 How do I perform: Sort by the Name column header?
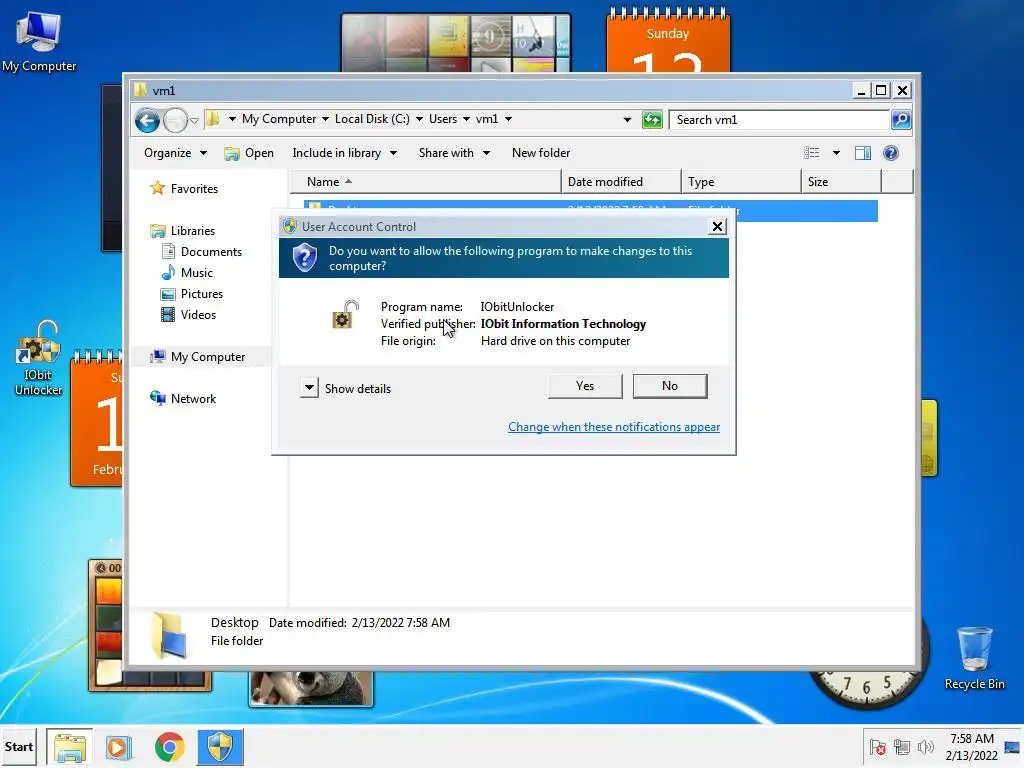tap(425, 182)
